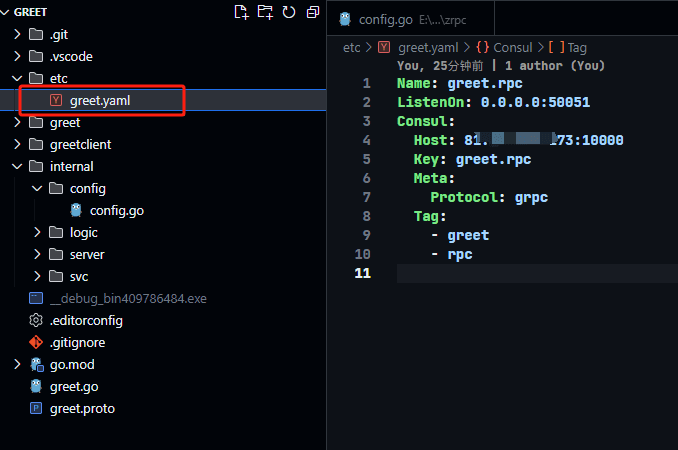678x450 pixels.
Task: Click the New Folder icon in explorer header
Action: (265, 12)
